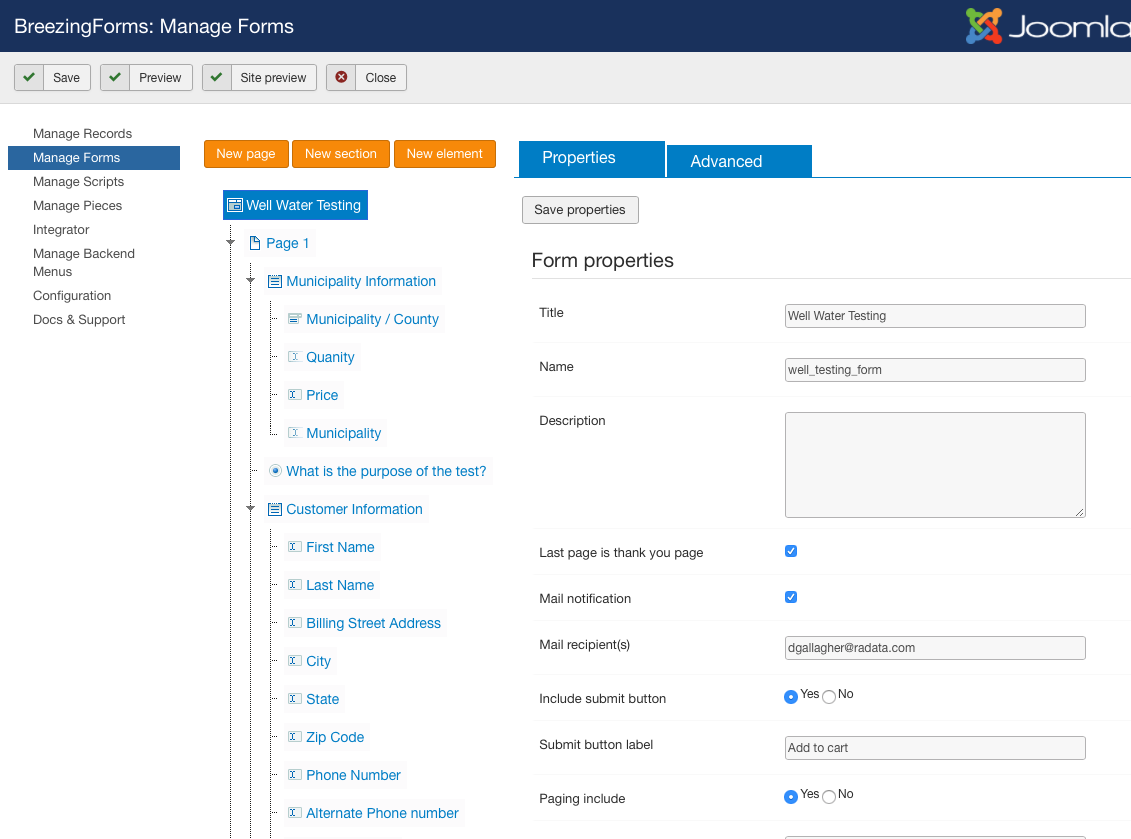Click the First Name text field icon
Viewport: 1131px width, 839px height.
[x=294, y=547]
